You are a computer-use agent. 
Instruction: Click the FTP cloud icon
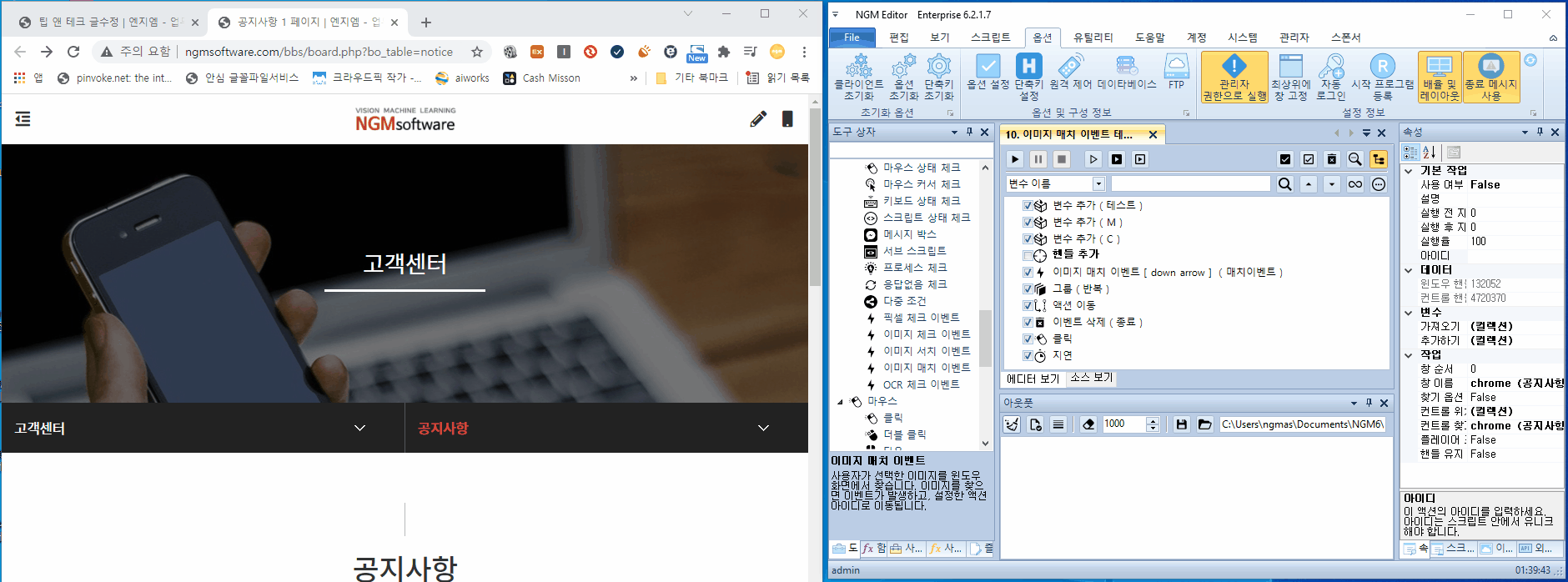[1176, 72]
